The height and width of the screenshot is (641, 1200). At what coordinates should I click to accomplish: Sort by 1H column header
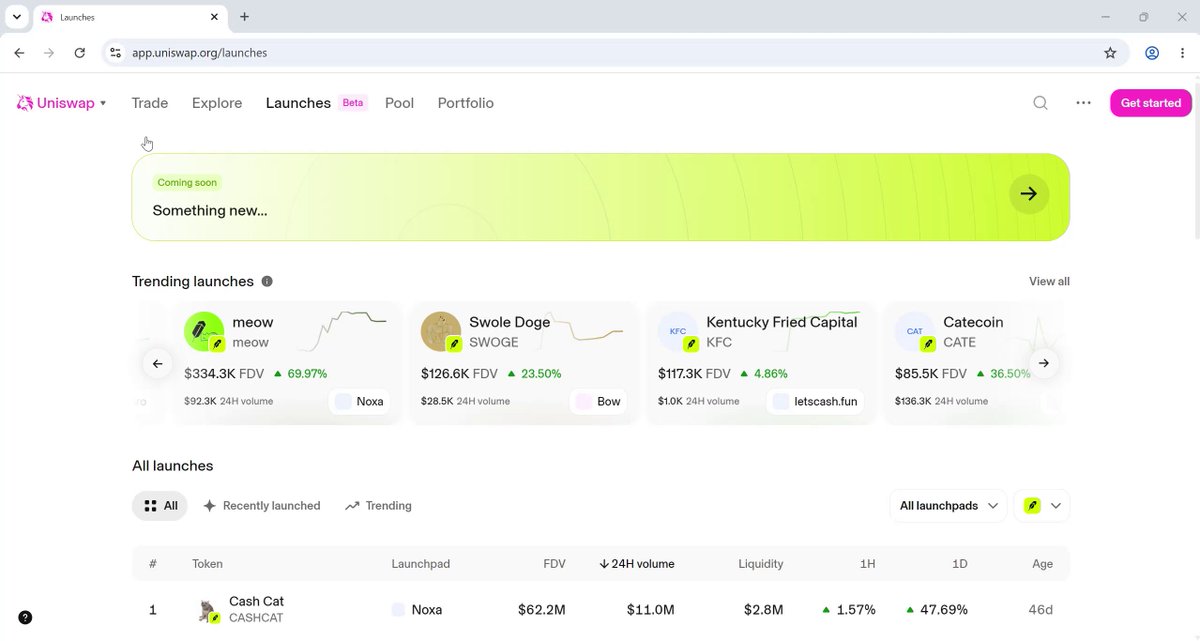(867, 564)
